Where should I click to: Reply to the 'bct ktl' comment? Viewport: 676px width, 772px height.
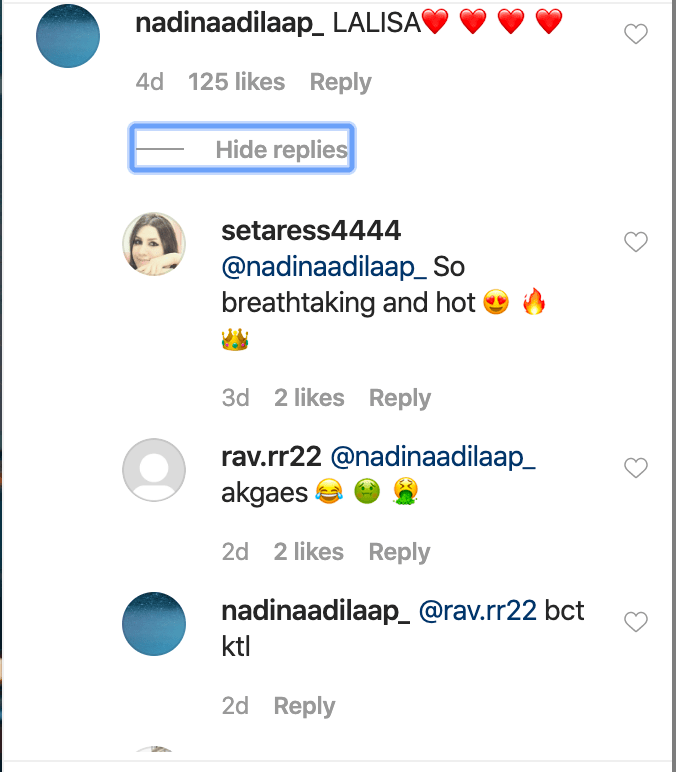tap(304, 706)
